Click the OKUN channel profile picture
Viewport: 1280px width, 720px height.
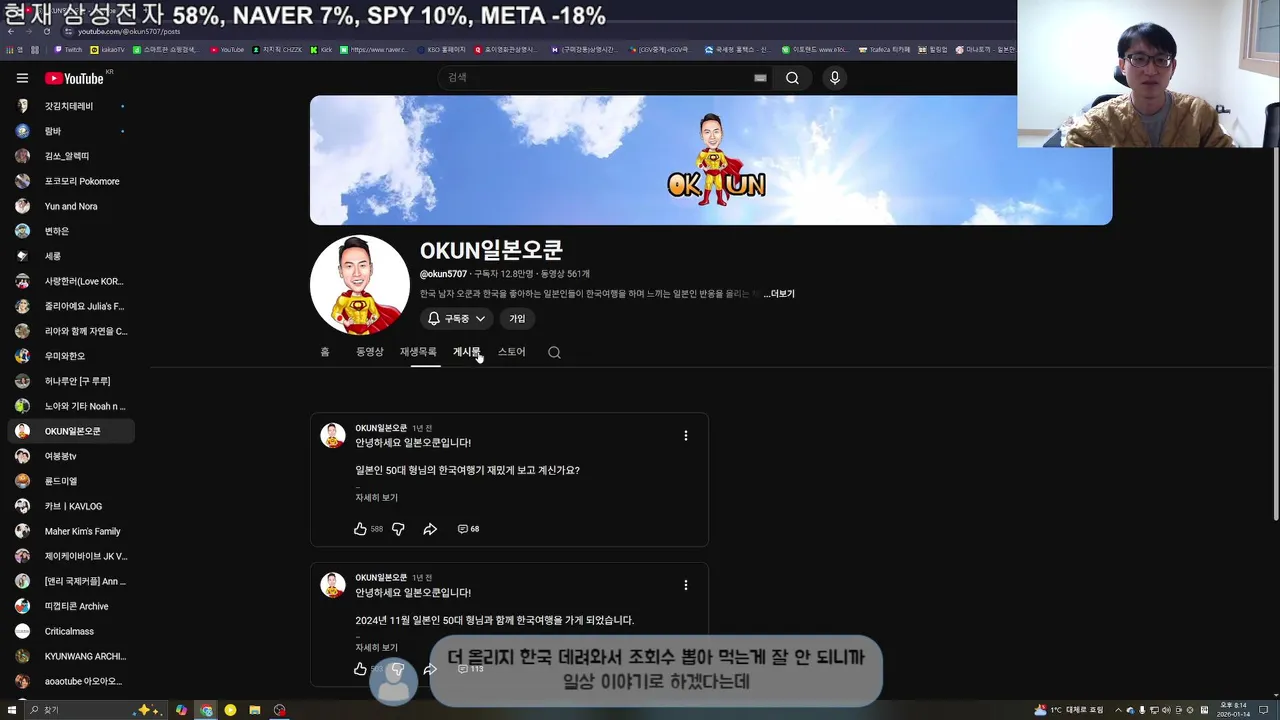pyautogui.click(x=360, y=285)
